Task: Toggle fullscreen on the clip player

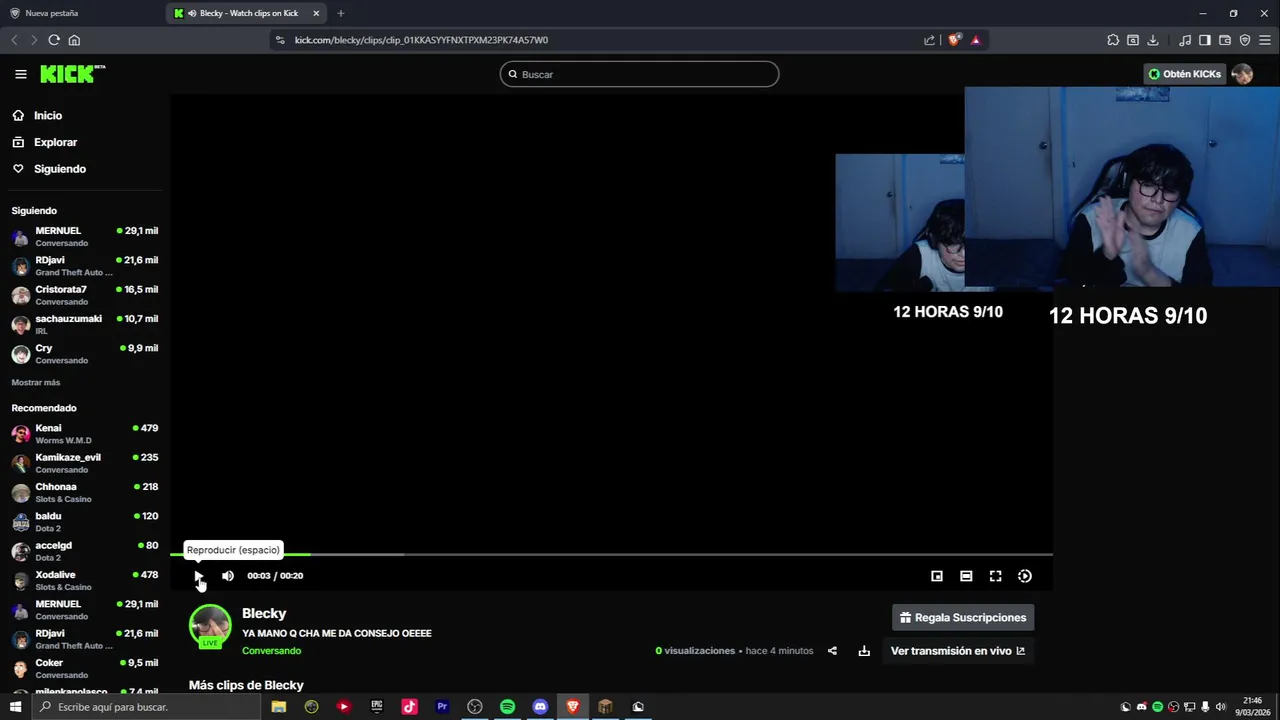Action: pos(995,576)
